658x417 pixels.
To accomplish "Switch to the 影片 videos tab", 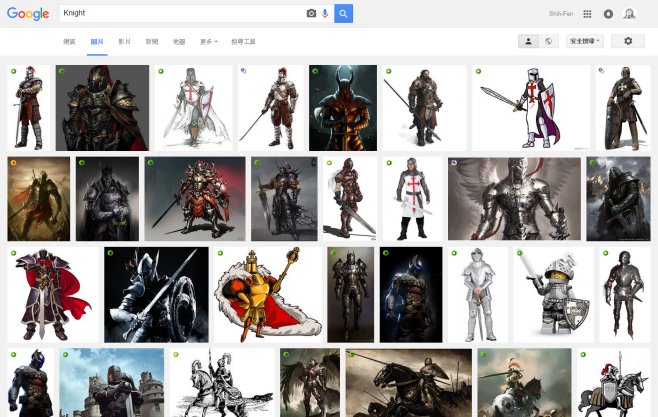I will click(124, 42).
